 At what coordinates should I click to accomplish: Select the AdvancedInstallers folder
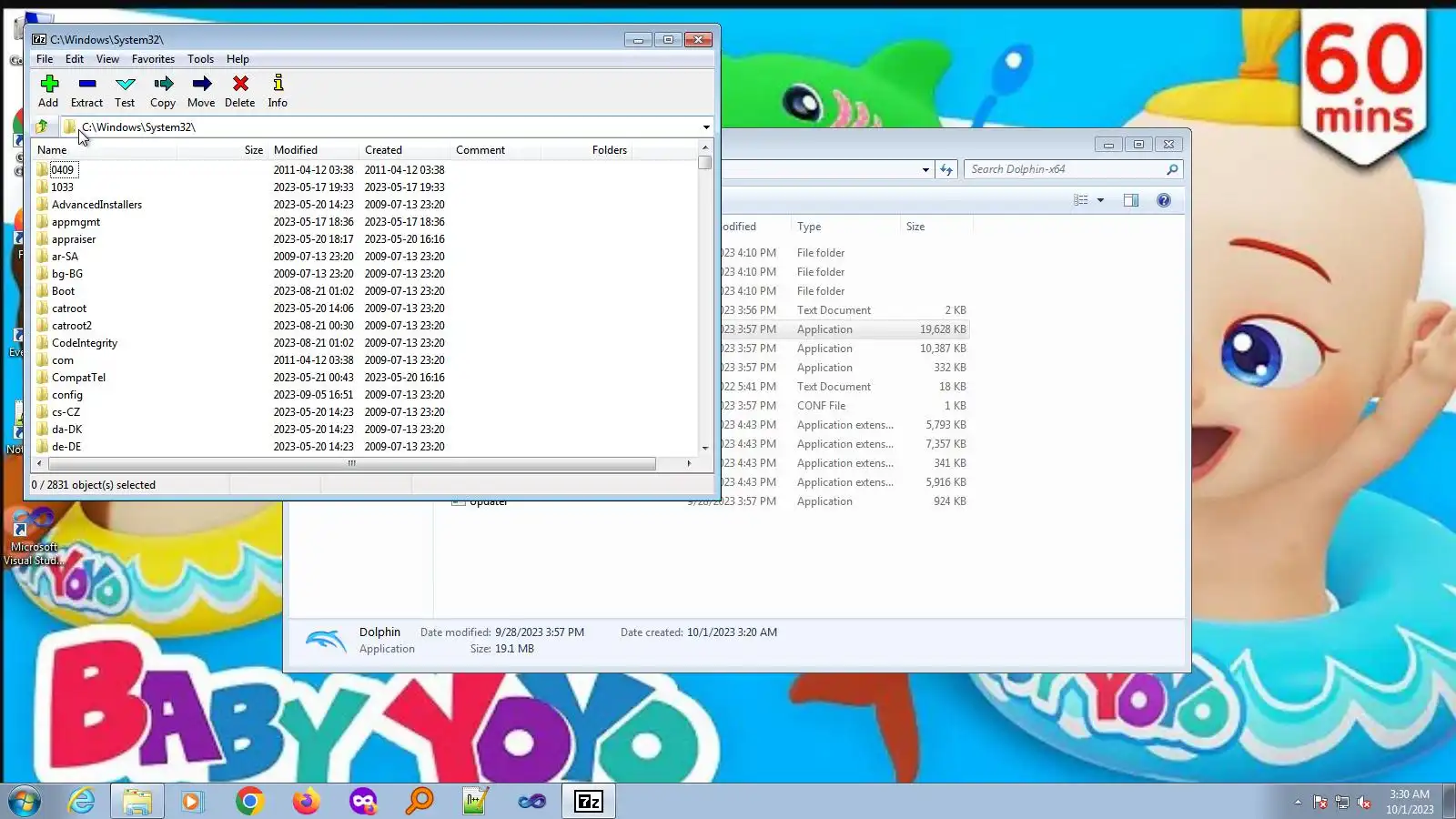pyautogui.click(x=96, y=205)
